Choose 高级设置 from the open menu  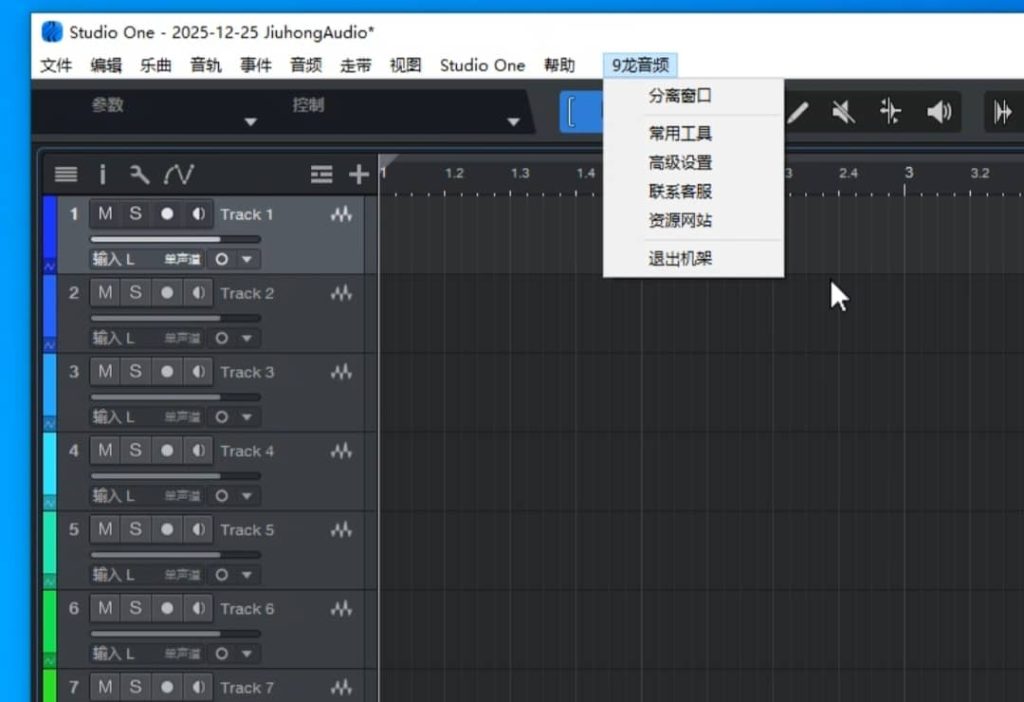tap(680, 162)
